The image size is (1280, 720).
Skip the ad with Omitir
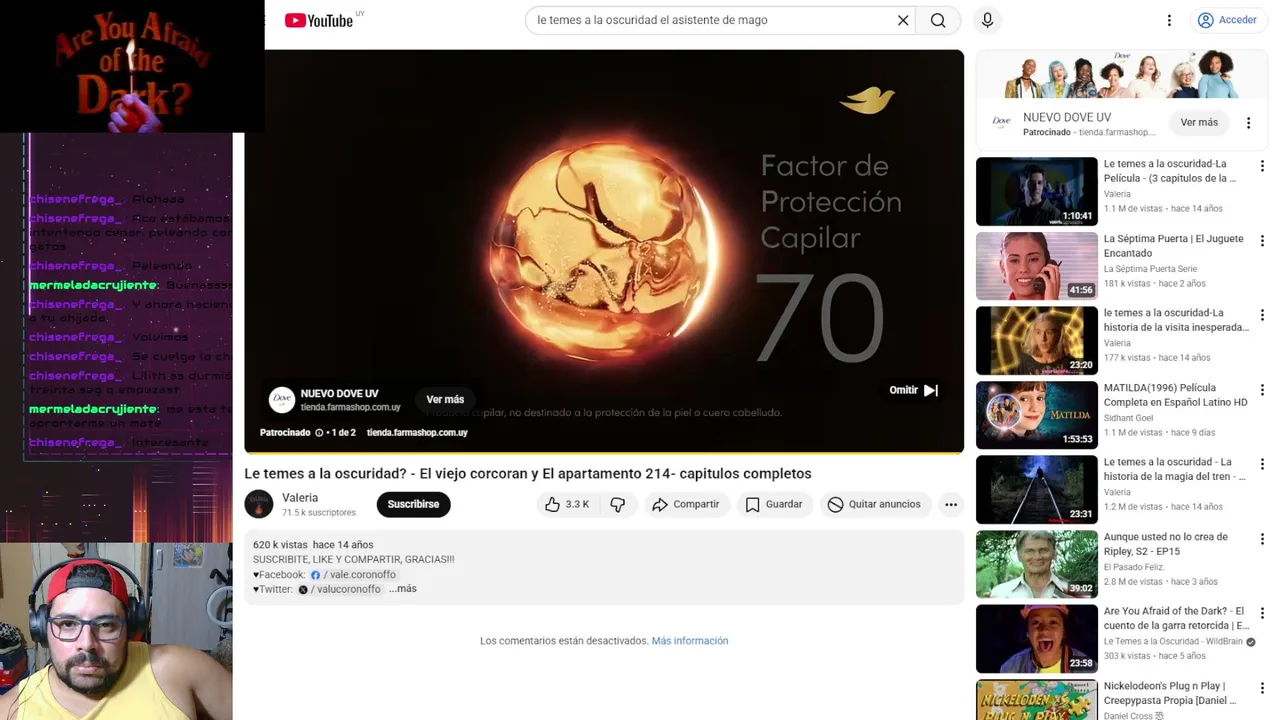914,390
